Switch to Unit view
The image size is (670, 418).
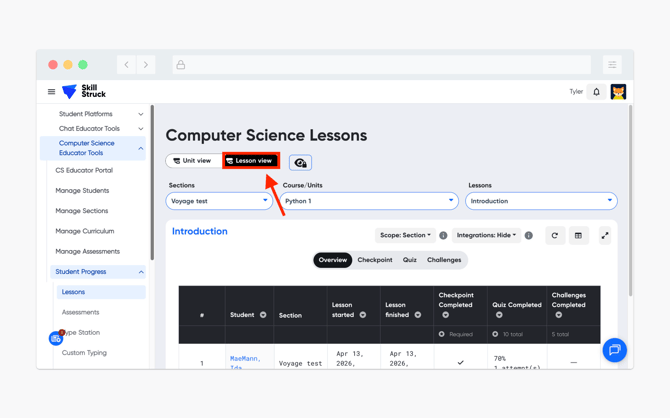tap(192, 161)
